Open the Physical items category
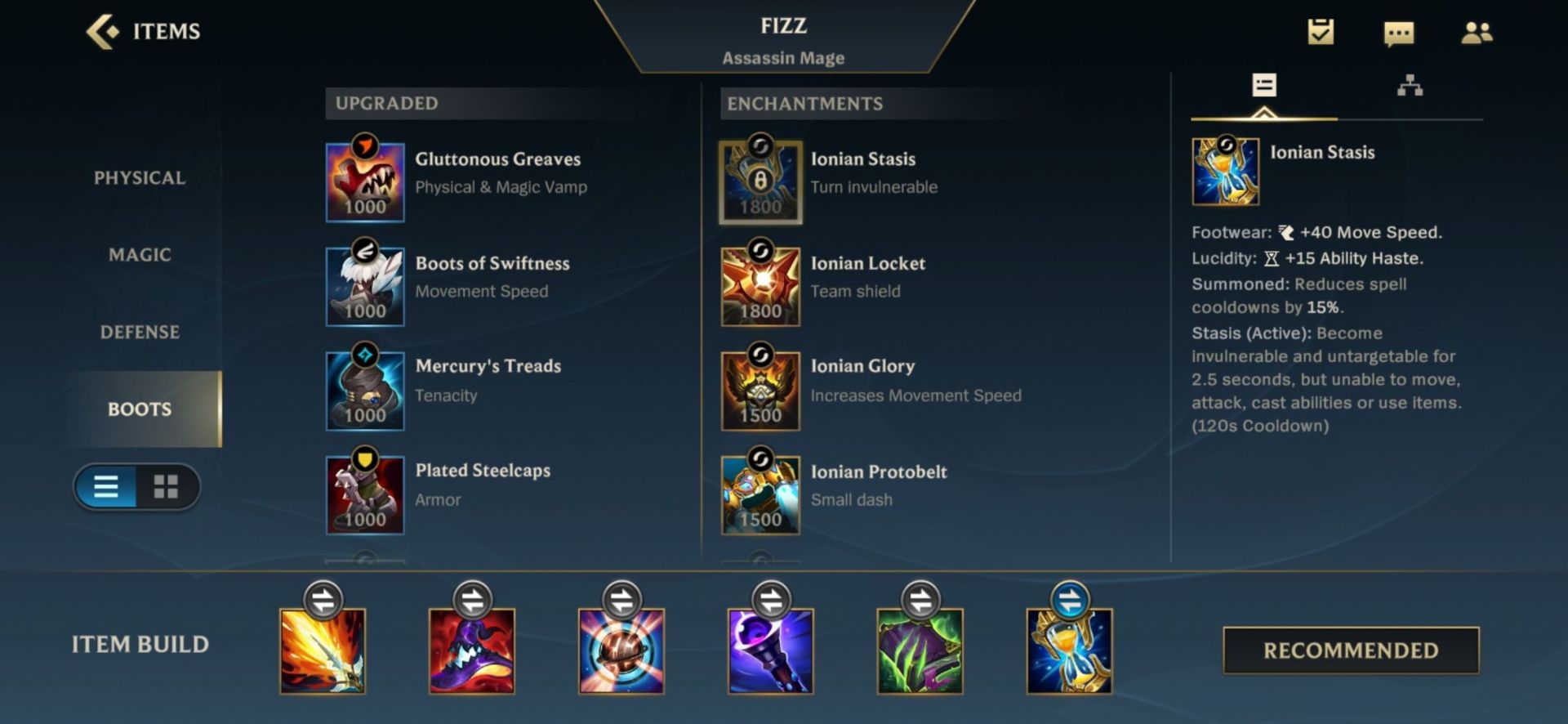This screenshot has height=724, width=1568. (x=140, y=177)
